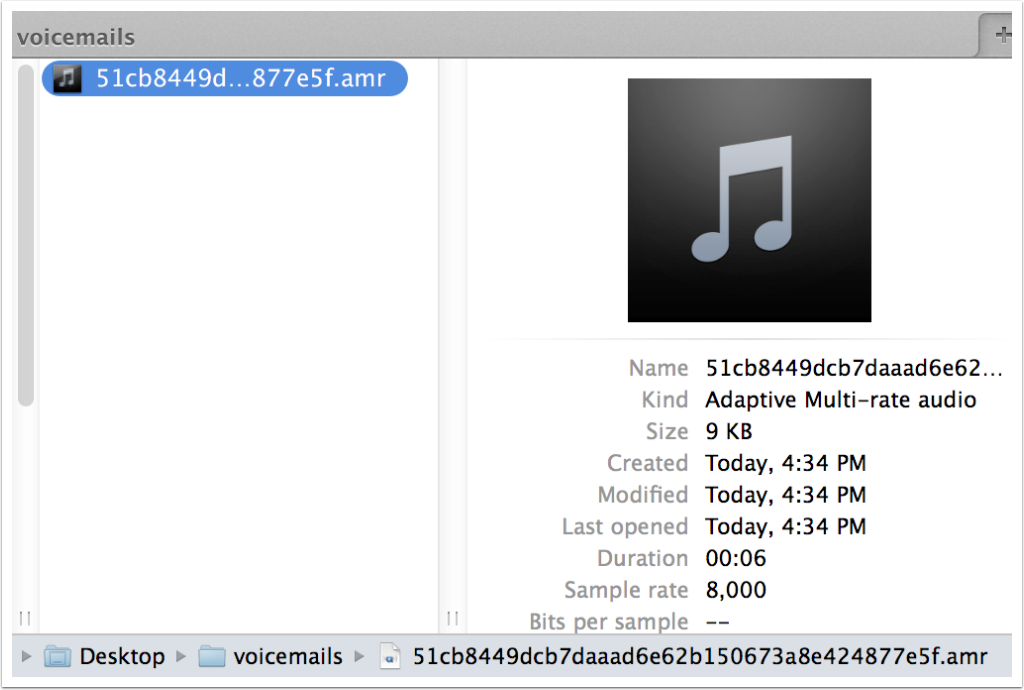Select the voicemails tab title
The height and width of the screenshot is (690, 1024).
pyautogui.click(x=76, y=37)
